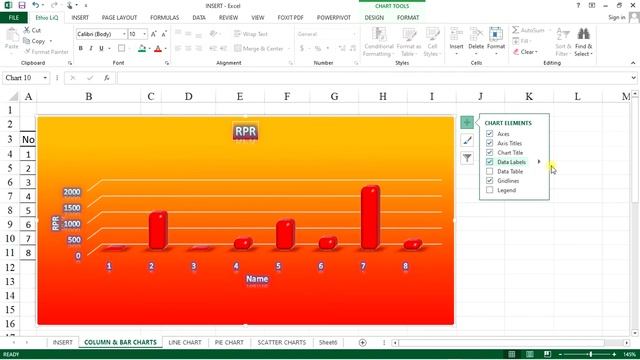Image resolution: width=640 pixels, height=360 pixels.
Task: Open the FORMULAS ribbon tab
Action: [164, 18]
